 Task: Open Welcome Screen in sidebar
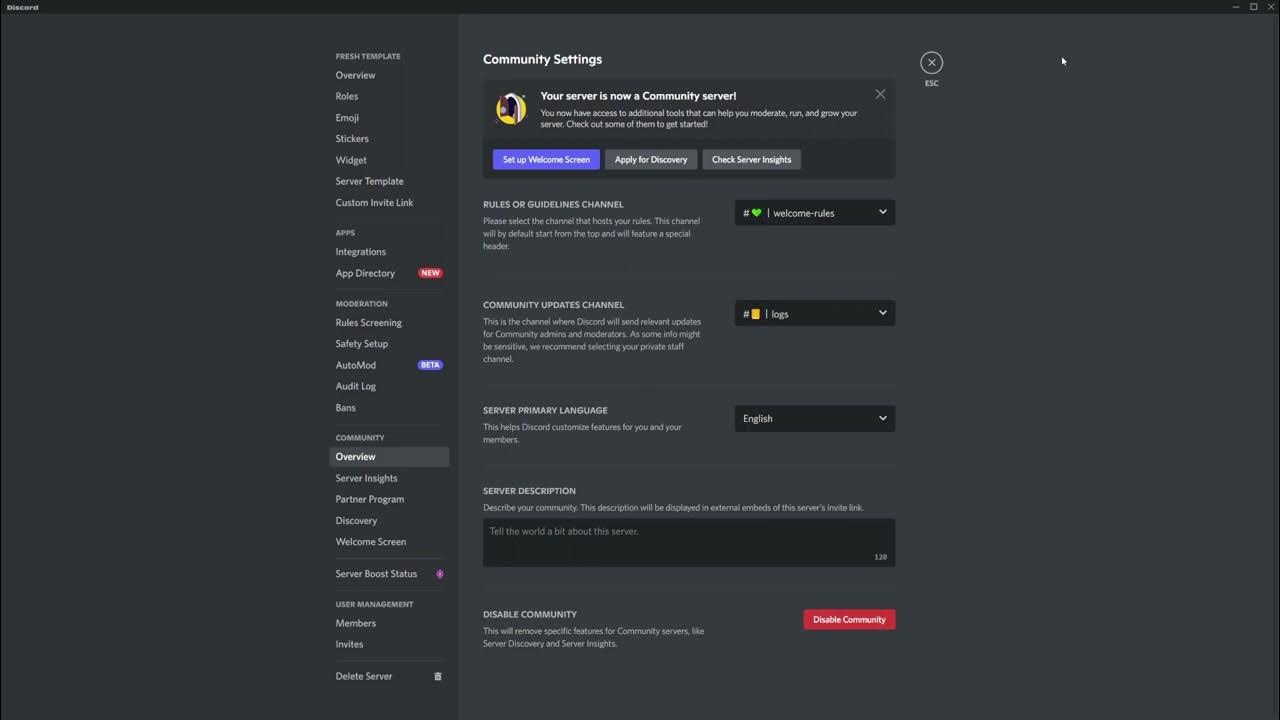pyautogui.click(x=389, y=542)
